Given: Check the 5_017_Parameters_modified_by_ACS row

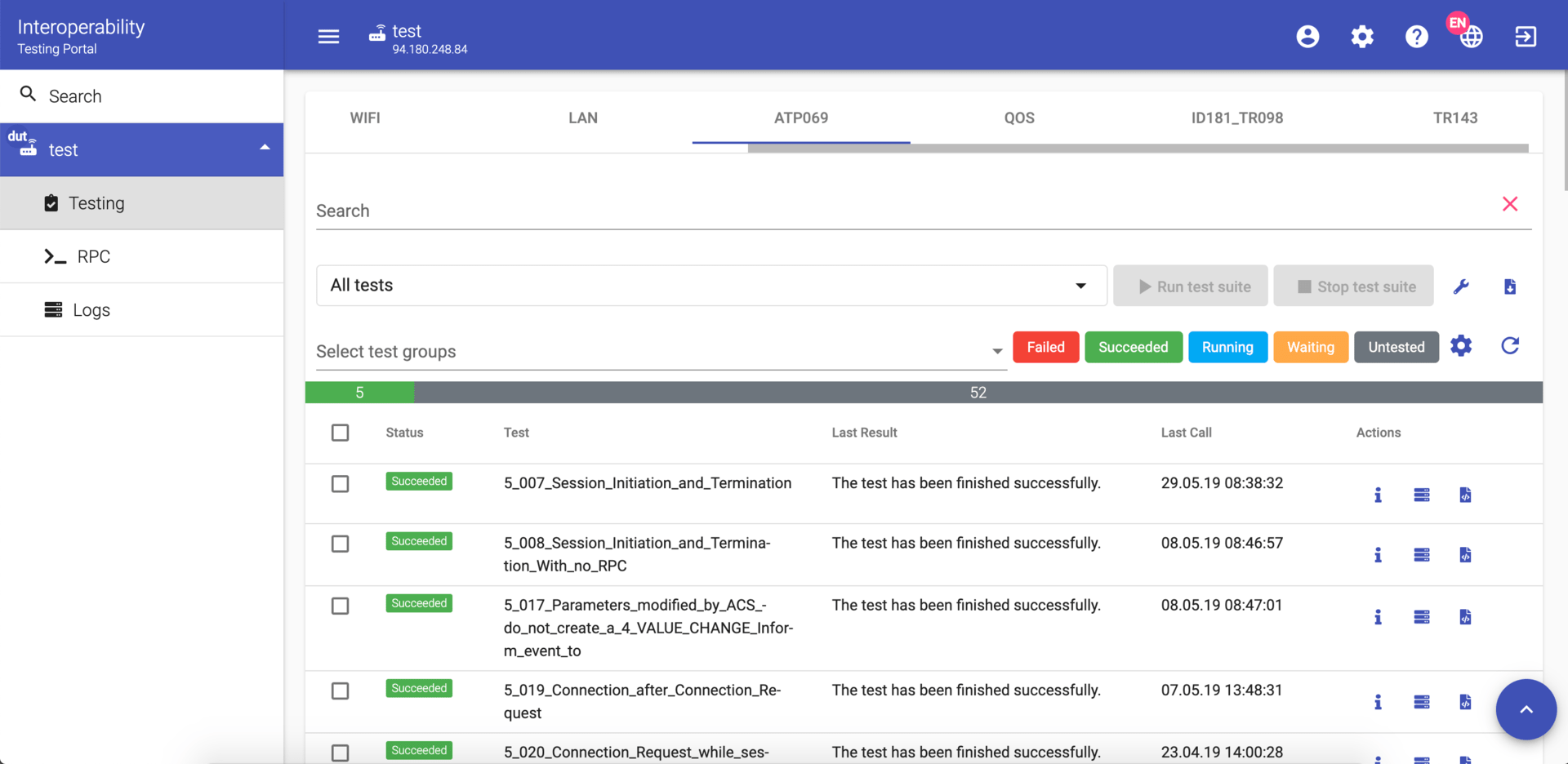Looking at the screenshot, I should [341, 606].
